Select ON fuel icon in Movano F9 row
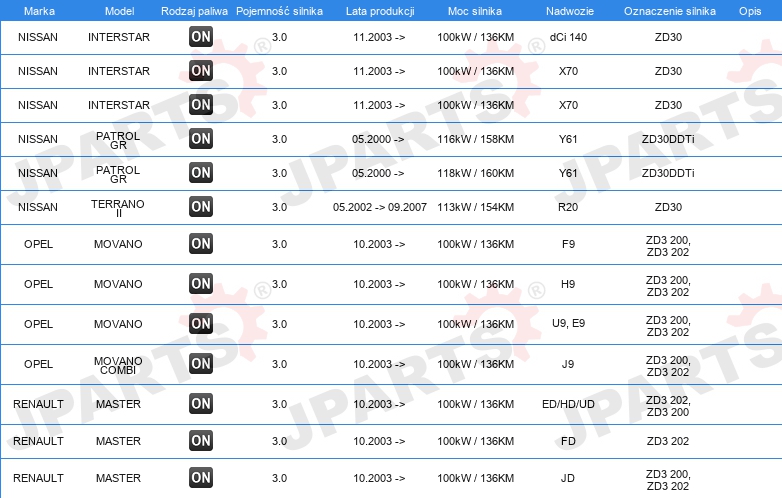This screenshot has width=782, height=498. pyautogui.click(x=201, y=244)
